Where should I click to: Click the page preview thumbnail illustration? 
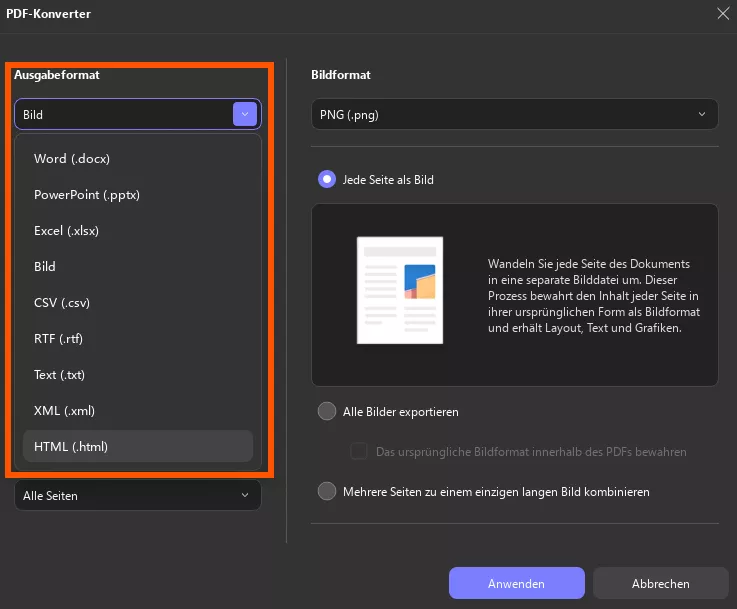click(x=400, y=290)
